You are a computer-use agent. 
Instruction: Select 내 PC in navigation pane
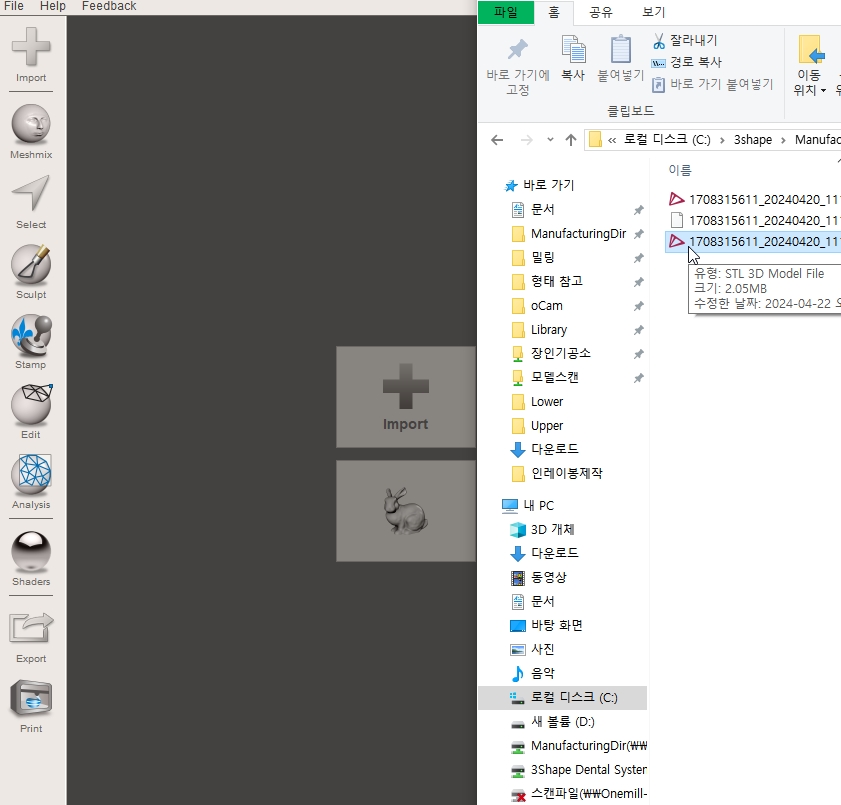click(528, 506)
